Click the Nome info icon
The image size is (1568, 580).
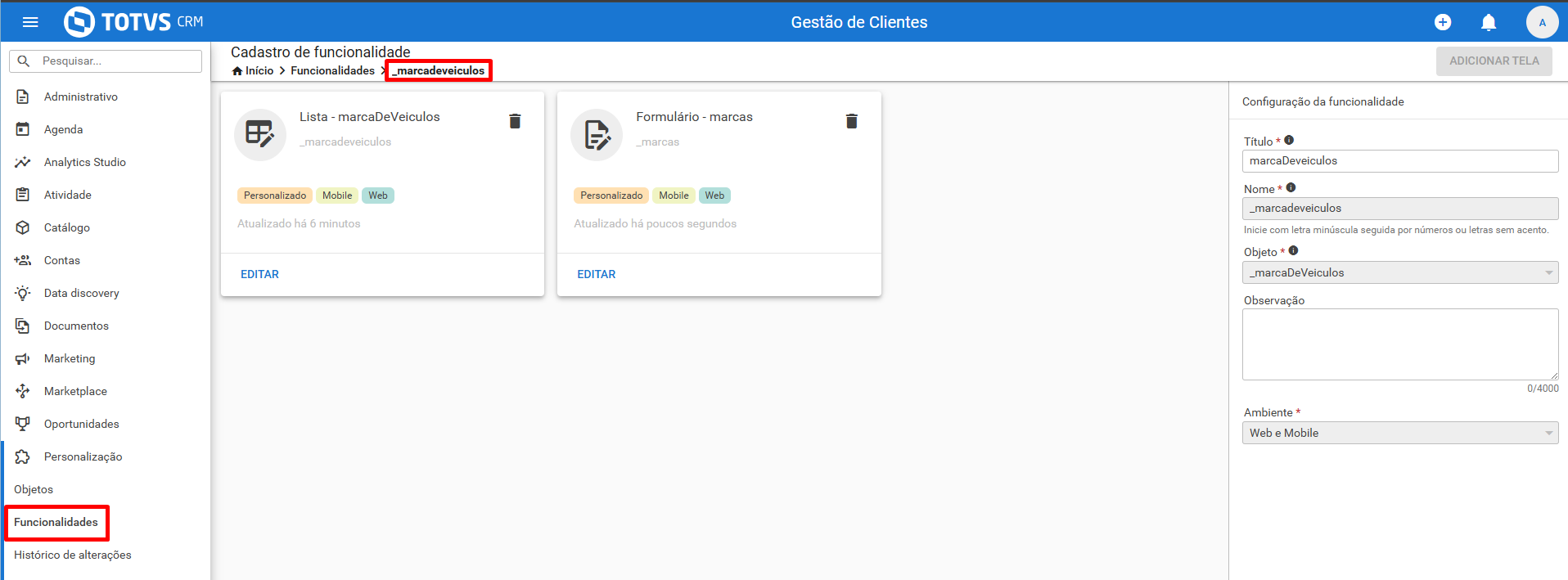[1291, 187]
